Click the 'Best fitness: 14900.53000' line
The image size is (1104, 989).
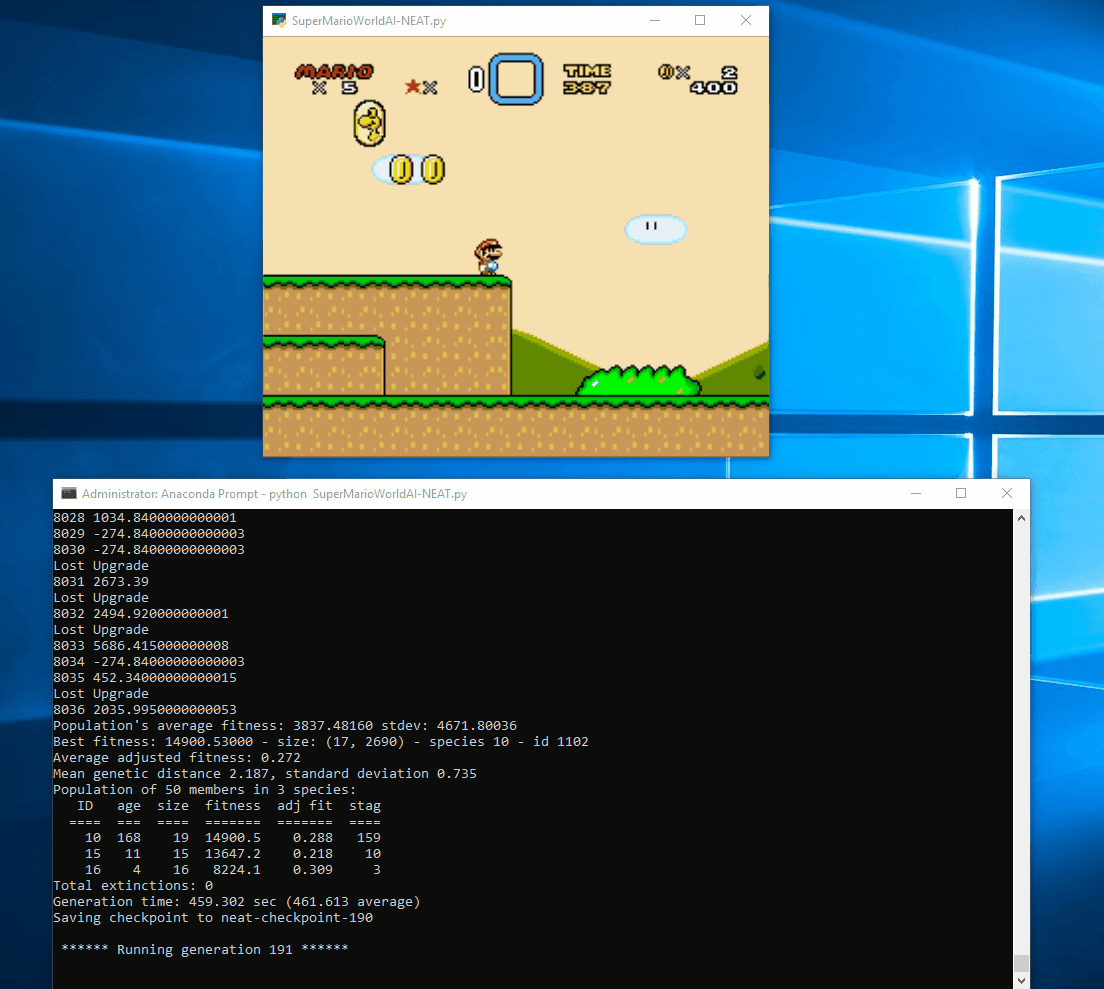[321, 742]
